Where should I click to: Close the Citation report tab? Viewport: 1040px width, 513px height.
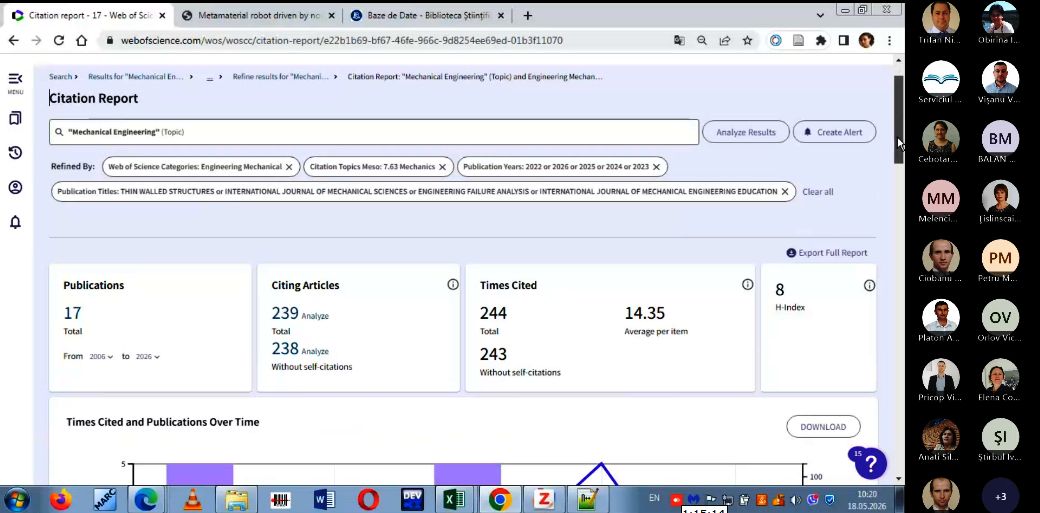(x=162, y=15)
